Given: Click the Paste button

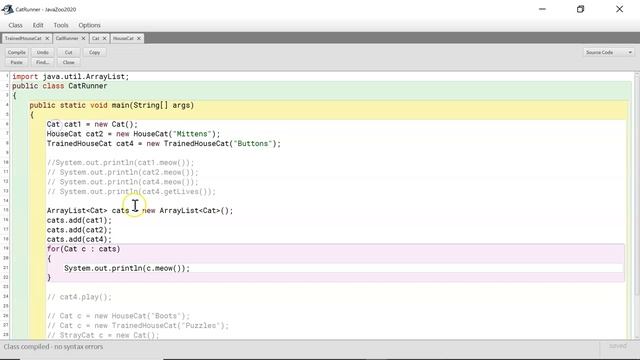Looking at the screenshot, I should [x=17, y=62].
